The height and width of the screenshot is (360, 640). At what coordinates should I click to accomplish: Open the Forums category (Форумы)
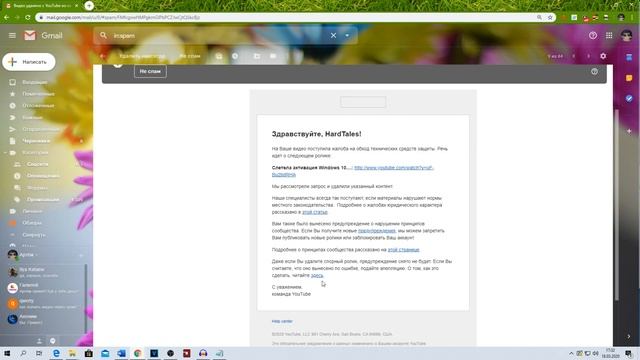tap(37, 188)
